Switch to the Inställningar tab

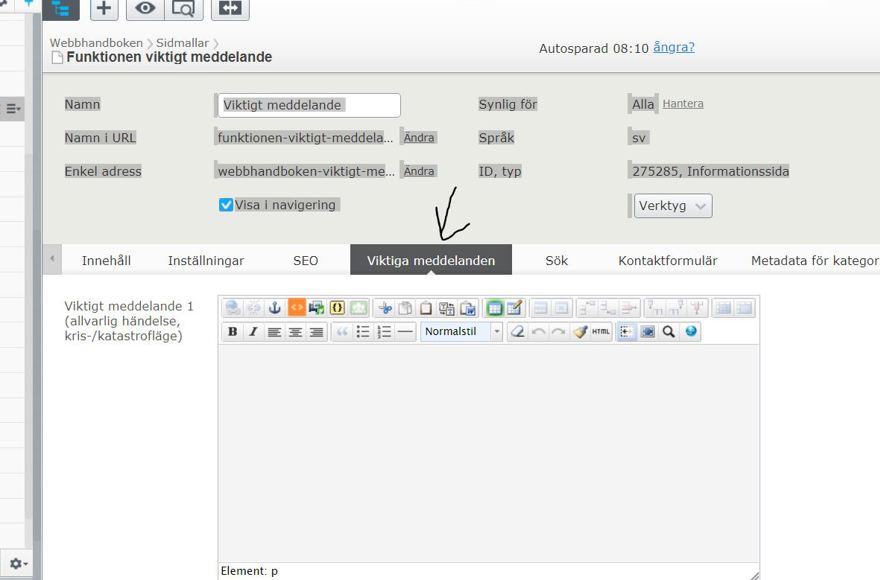click(206, 260)
